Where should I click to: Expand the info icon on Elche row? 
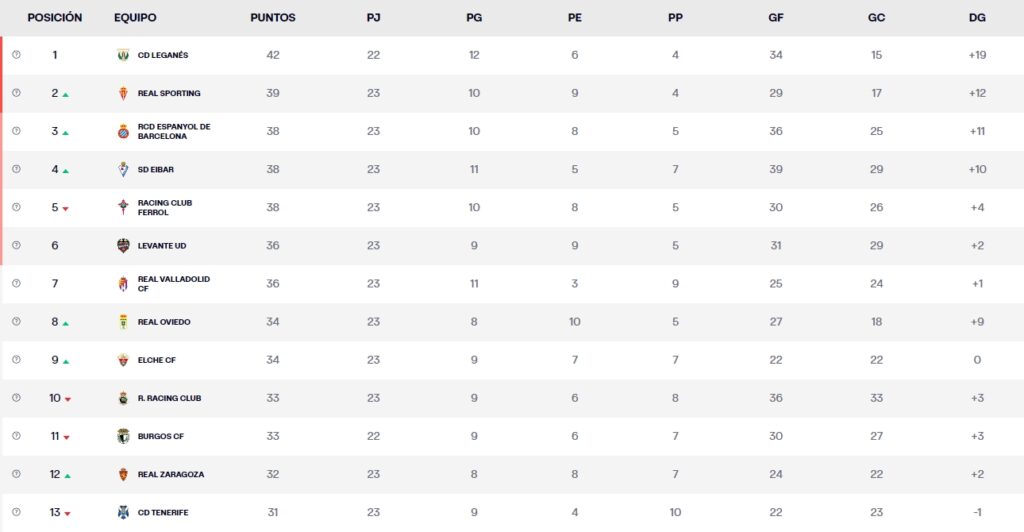[x=16, y=360]
